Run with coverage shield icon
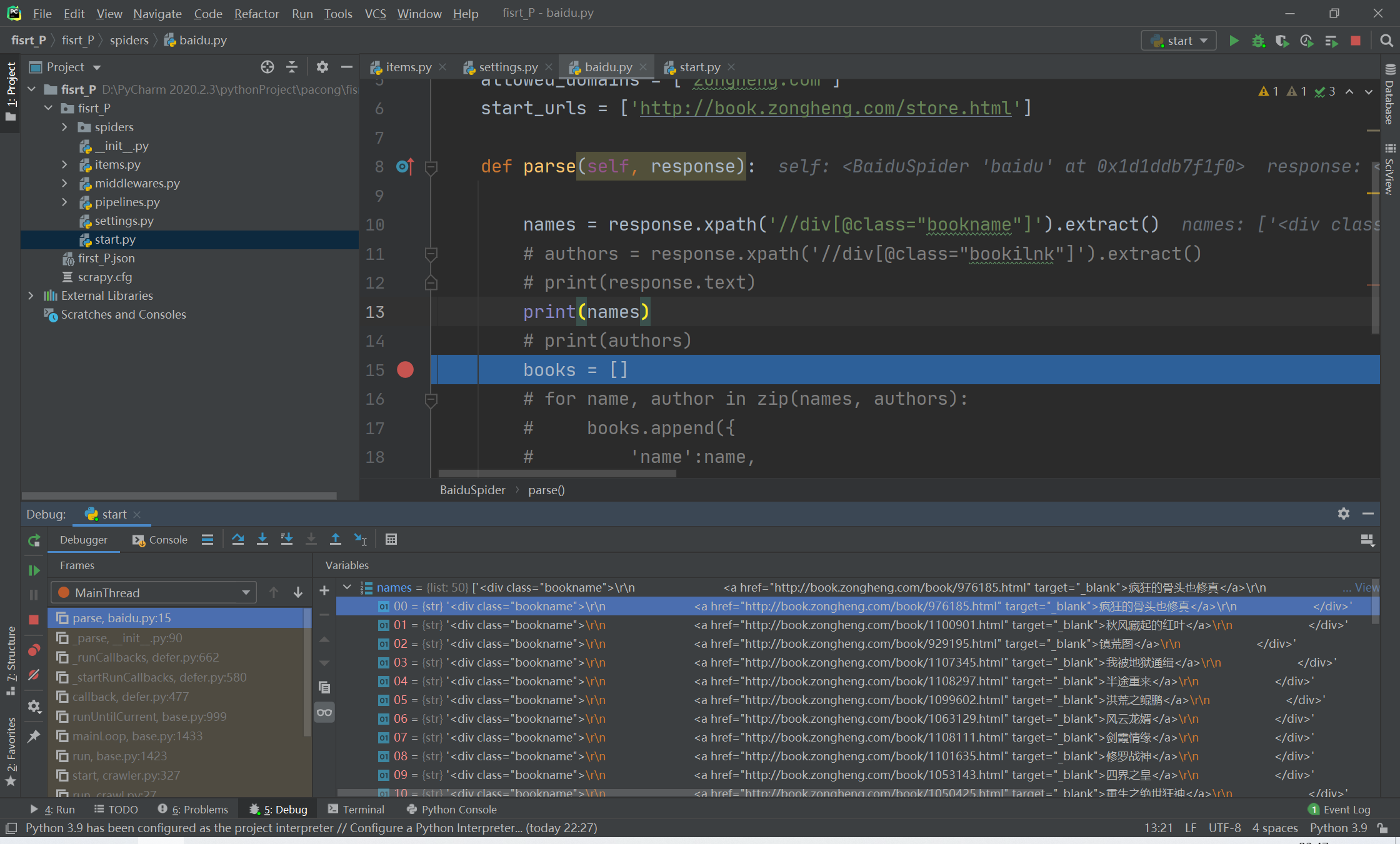 click(x=1282, y=41)
